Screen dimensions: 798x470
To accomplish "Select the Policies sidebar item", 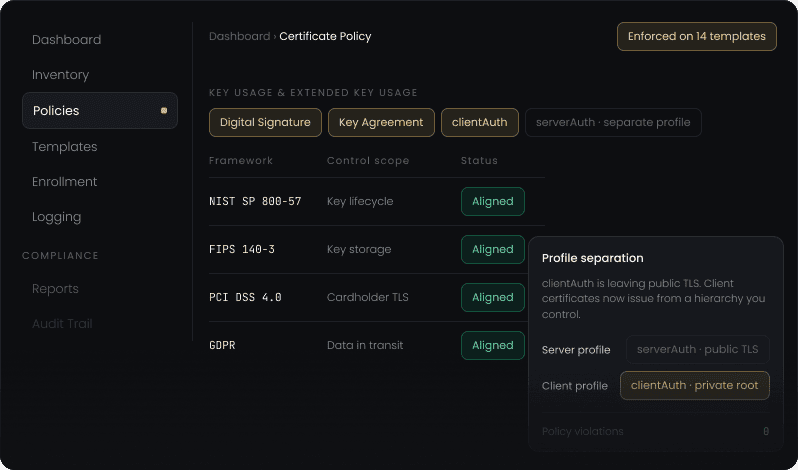I will (100, 110).
